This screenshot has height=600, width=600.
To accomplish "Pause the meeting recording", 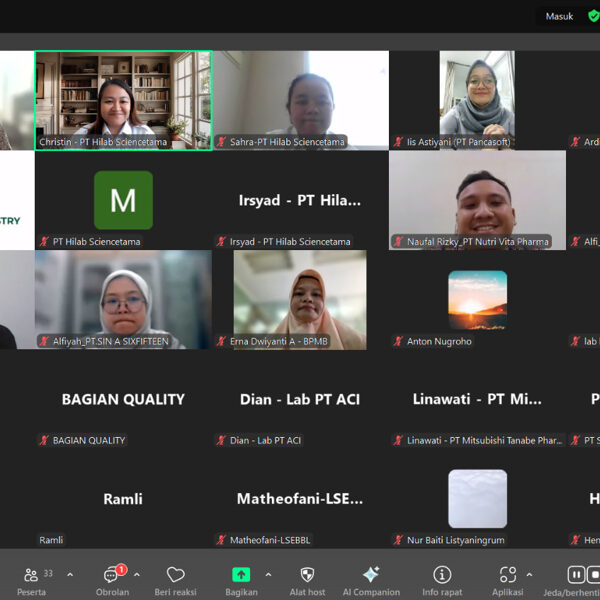I will pos(576,574).
